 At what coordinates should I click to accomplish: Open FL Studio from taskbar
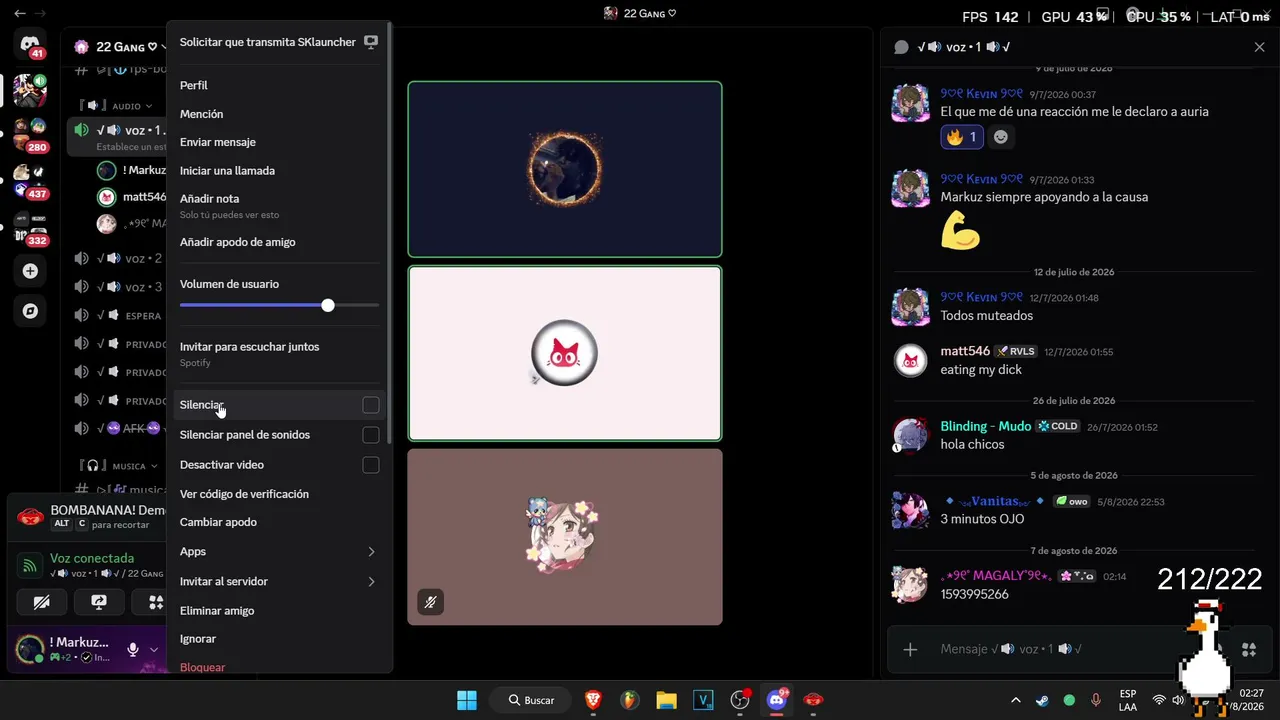point(629,700)
